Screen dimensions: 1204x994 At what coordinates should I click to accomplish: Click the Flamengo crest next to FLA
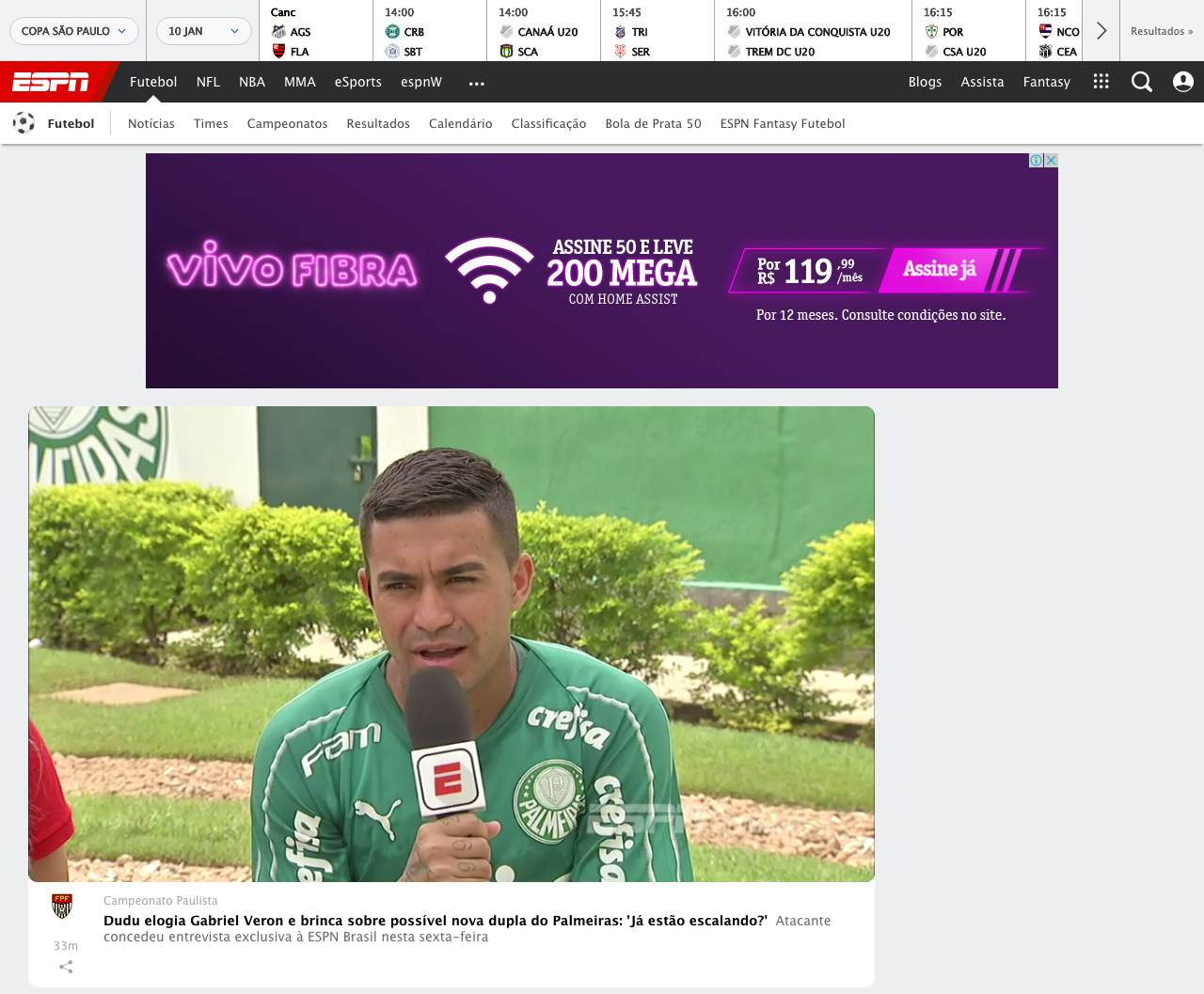point(278,51)
